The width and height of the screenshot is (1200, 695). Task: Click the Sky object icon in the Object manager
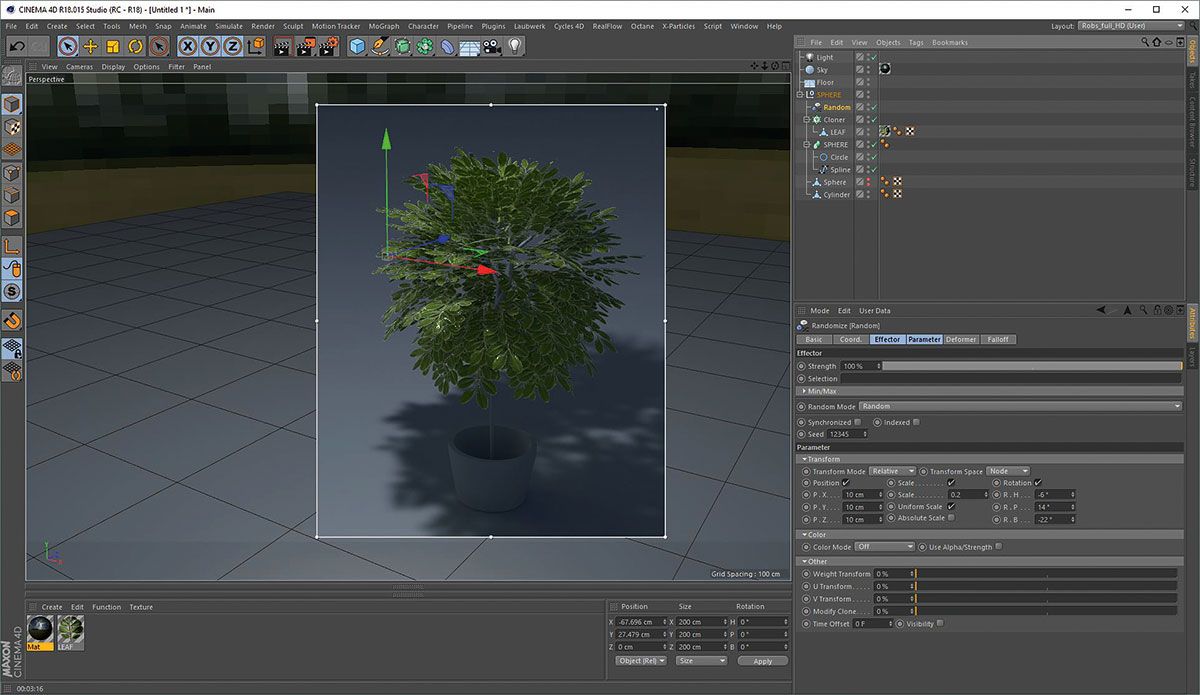[x=810, y=70]
